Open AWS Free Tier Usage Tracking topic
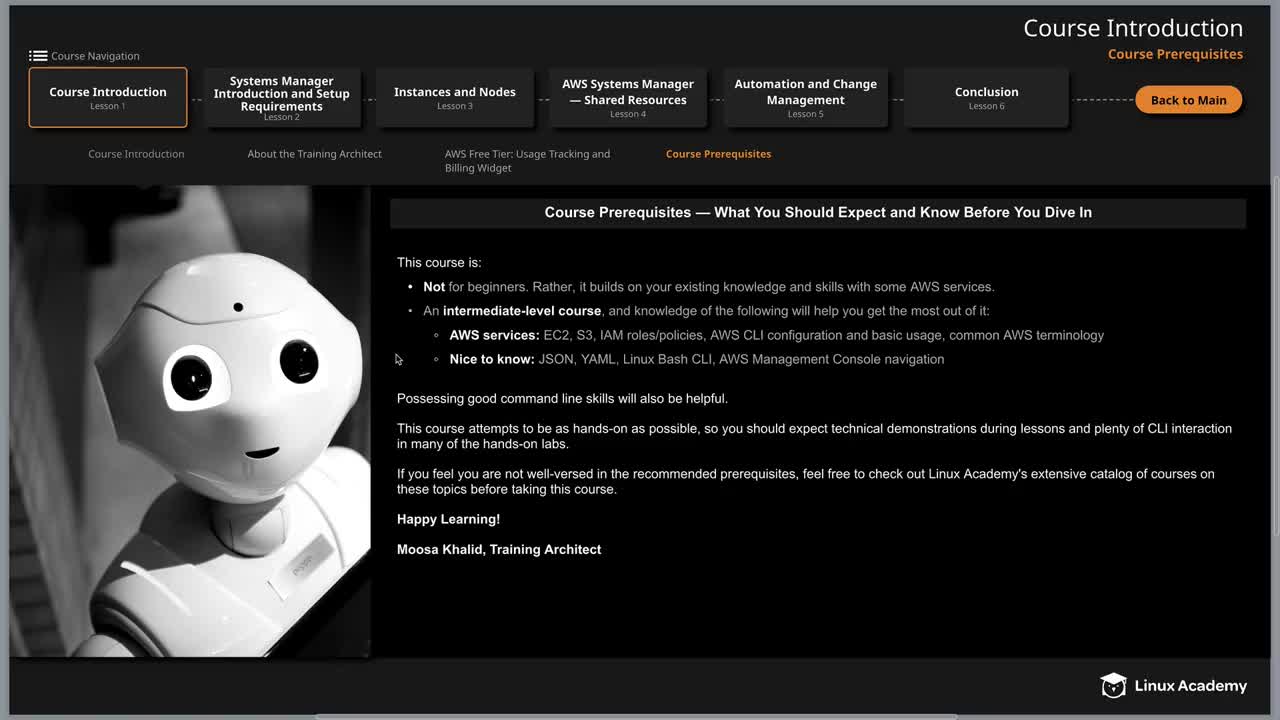This screenshot has height=720, width=1280. pos(527,161)
